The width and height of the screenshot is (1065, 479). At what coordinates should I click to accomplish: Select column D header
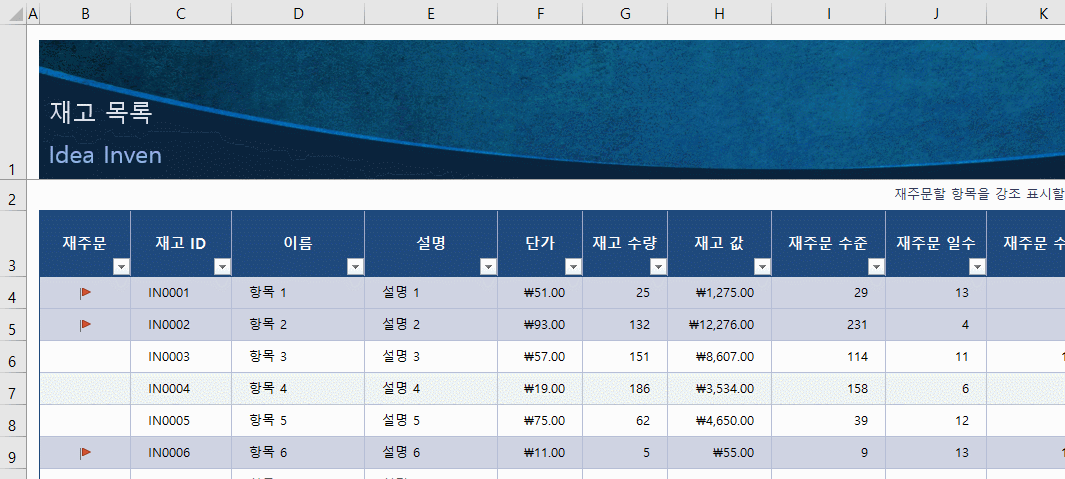(x=297, y=13)
